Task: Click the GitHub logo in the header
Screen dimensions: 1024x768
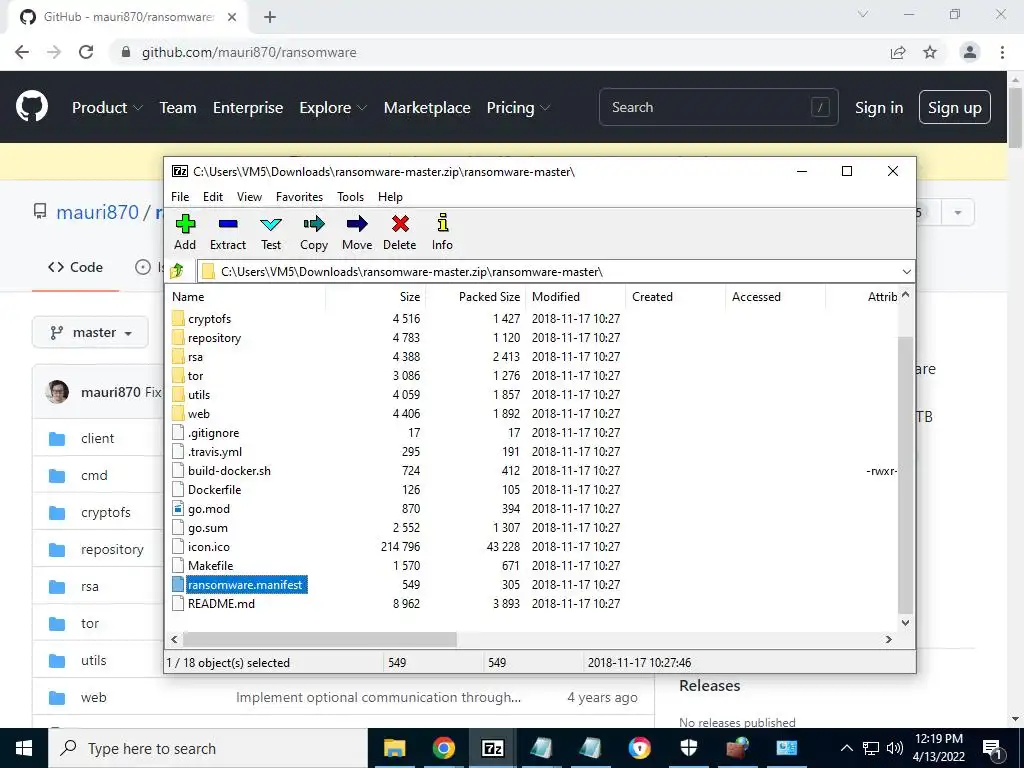Action: [x=32, y=107]
